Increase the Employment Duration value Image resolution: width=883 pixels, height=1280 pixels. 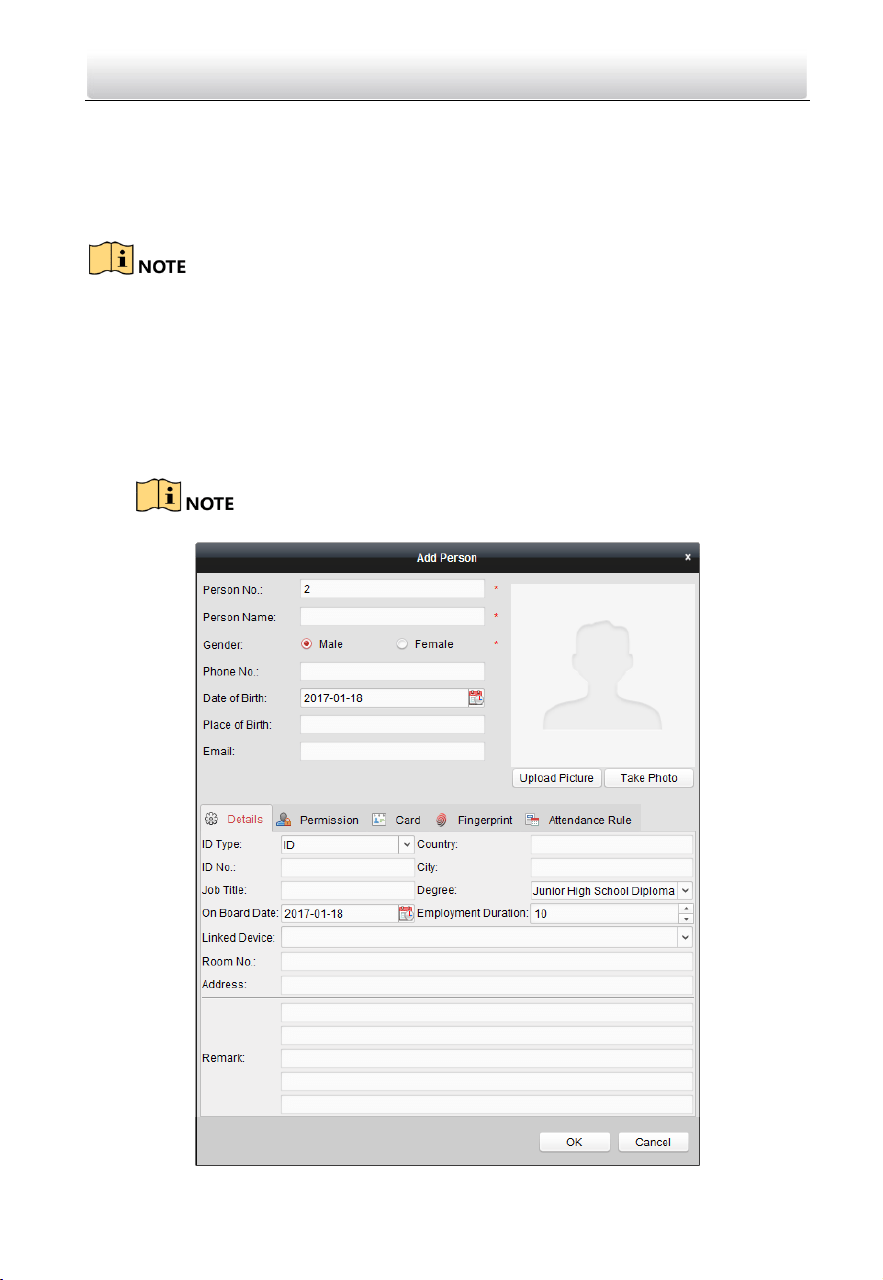[686, 909]
